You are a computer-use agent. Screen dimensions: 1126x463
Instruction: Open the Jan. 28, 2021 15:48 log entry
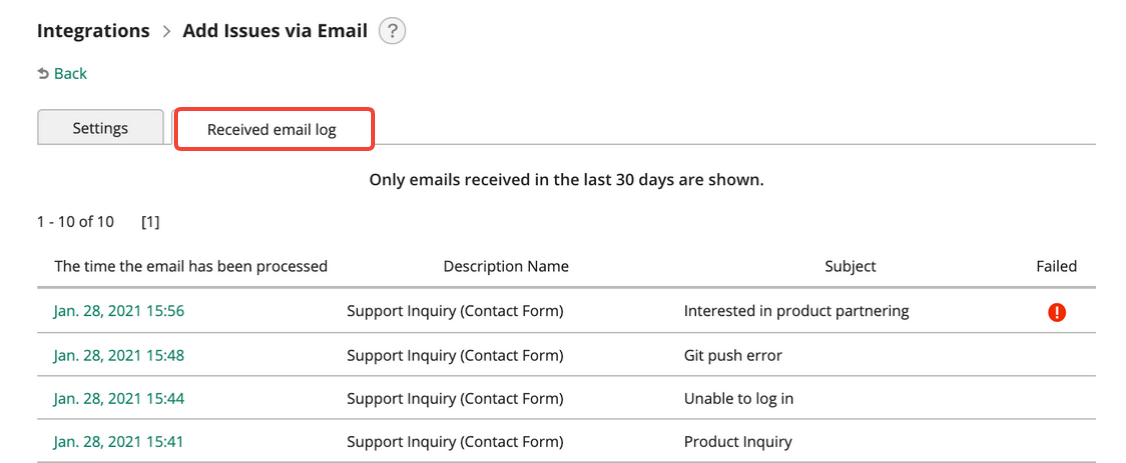(118, 355)
